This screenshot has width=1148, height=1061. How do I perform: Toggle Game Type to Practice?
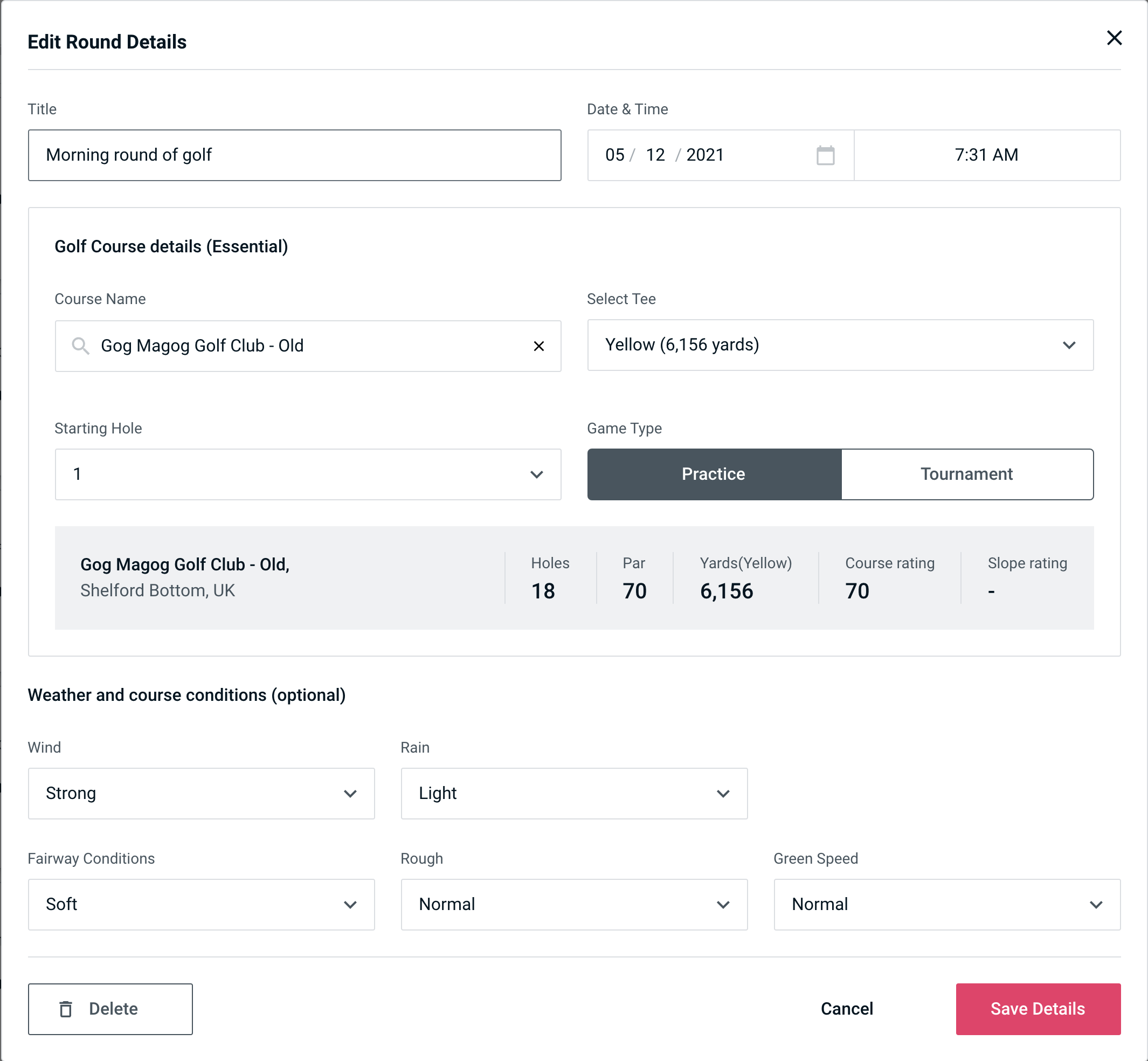pyautogui.click(x=714, y=474)
